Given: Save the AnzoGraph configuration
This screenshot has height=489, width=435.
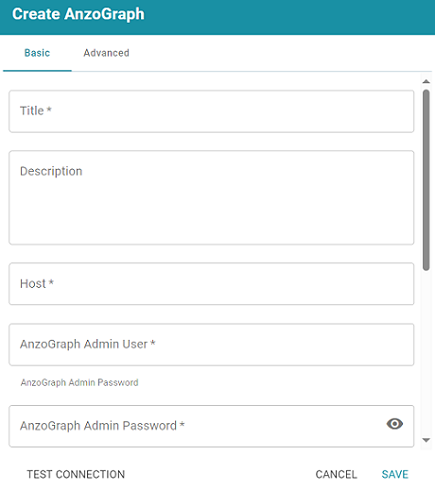Looking at the screenshot, I should [395, 474].
